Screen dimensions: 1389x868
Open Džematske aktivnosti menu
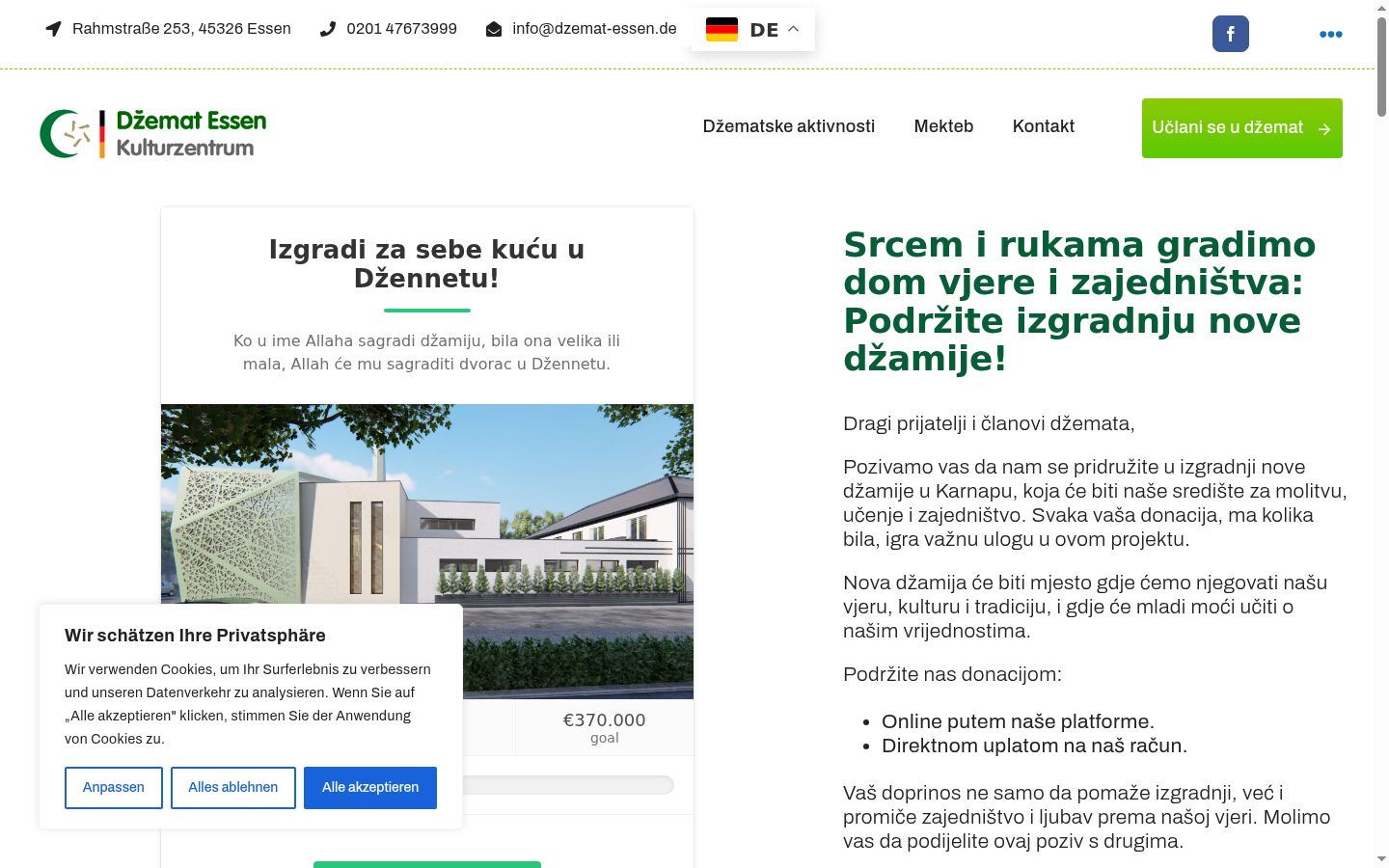click(x=789, y=126)
